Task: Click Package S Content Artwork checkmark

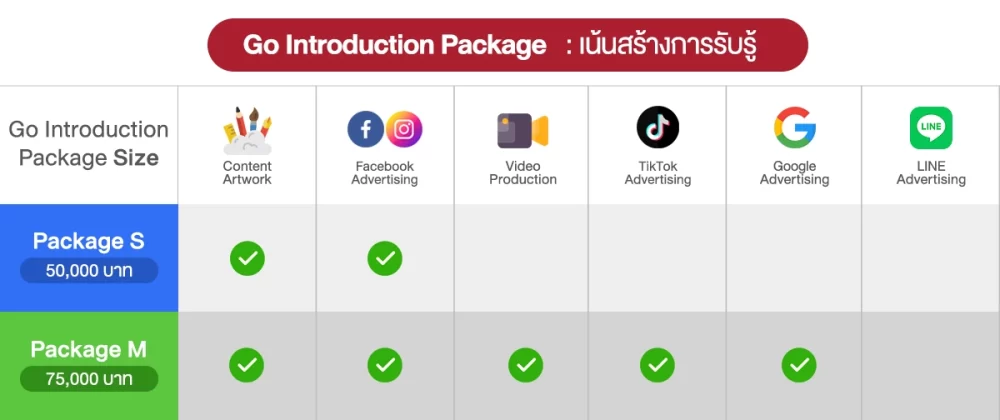Action: click(x=247, y=258)
